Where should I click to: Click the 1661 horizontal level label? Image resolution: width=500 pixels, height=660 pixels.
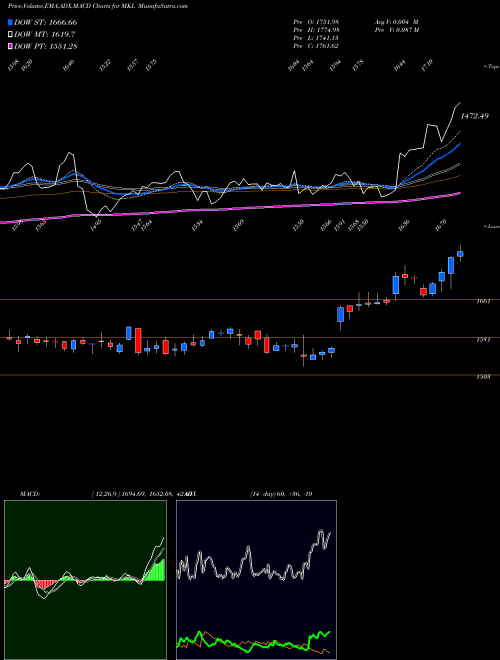pyautogui.click(x=484, y=301)
